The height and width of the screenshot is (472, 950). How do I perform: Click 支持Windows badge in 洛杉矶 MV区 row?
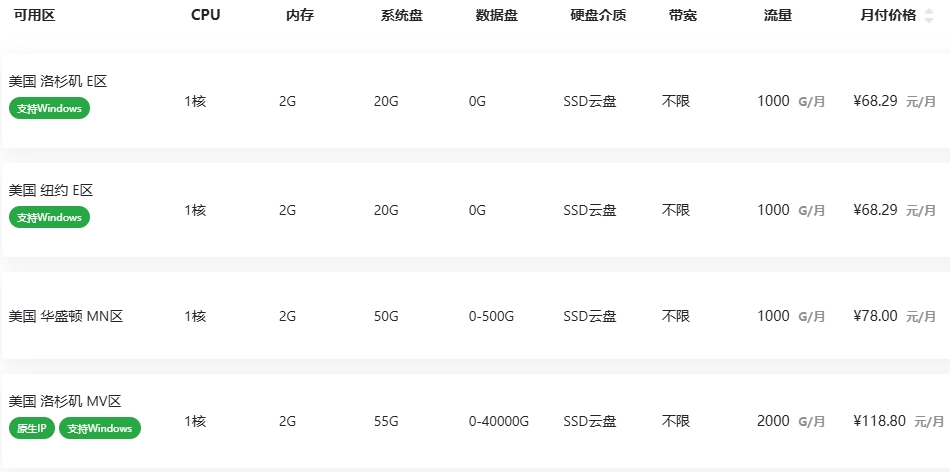coord(100,428)
